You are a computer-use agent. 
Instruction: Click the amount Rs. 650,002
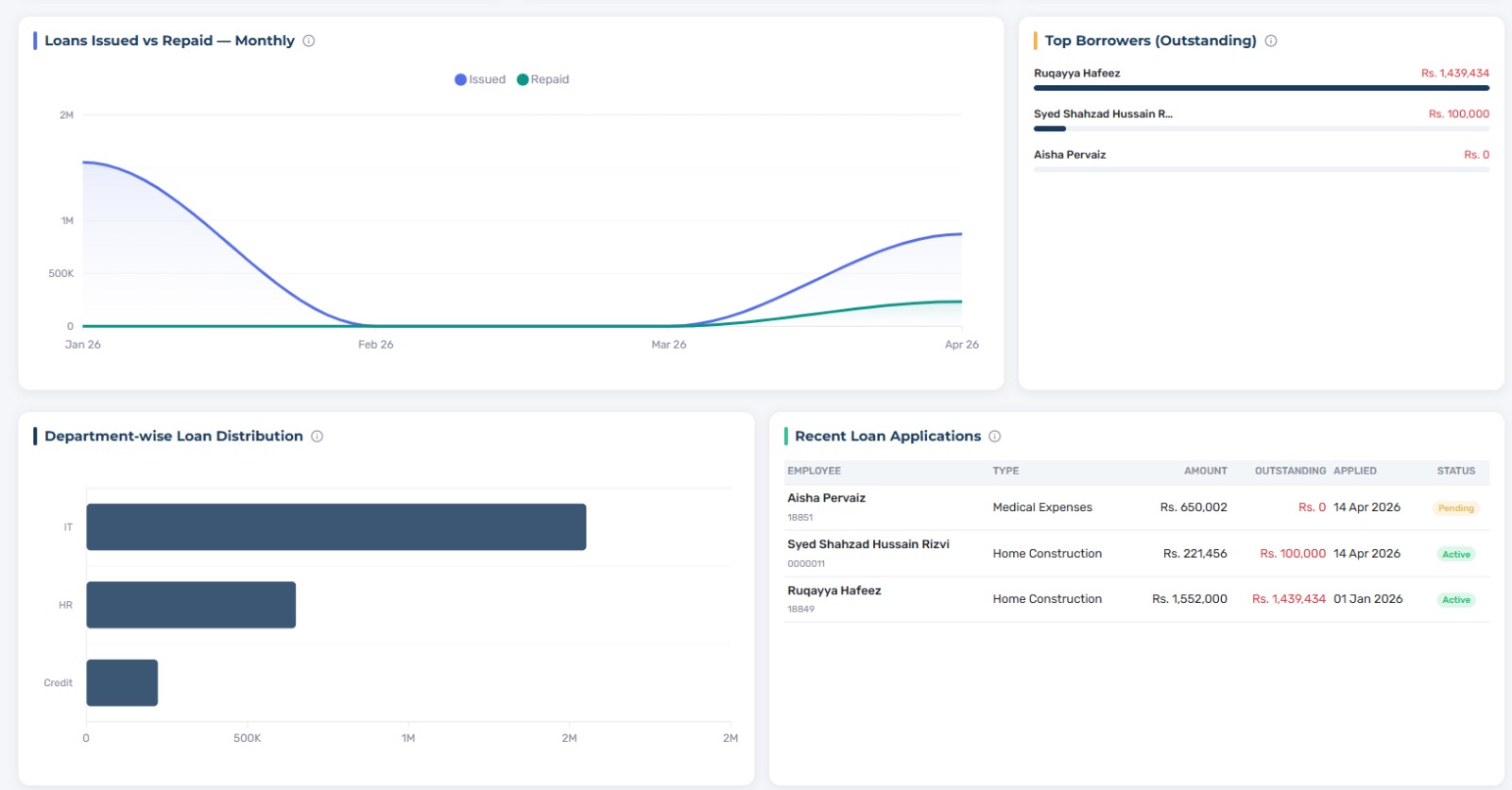point(1194,507)
